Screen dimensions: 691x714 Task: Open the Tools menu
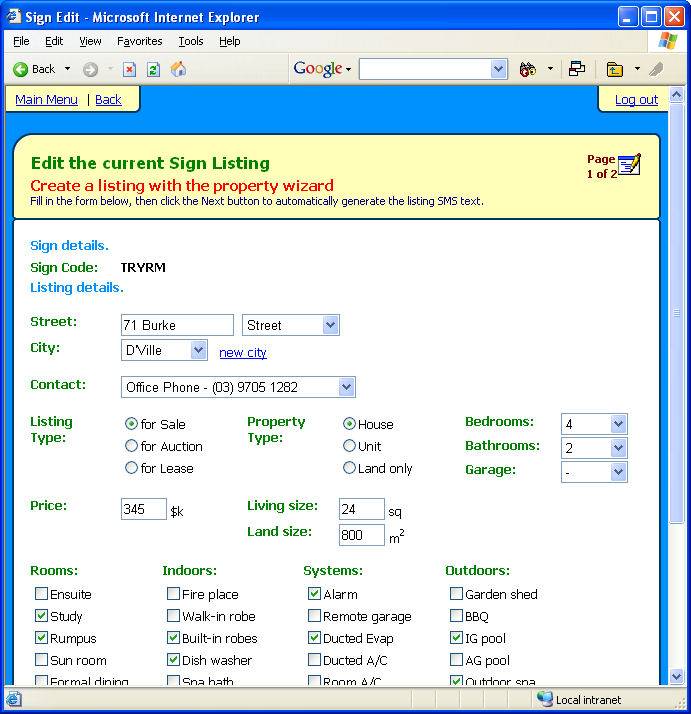coord(190,41)
